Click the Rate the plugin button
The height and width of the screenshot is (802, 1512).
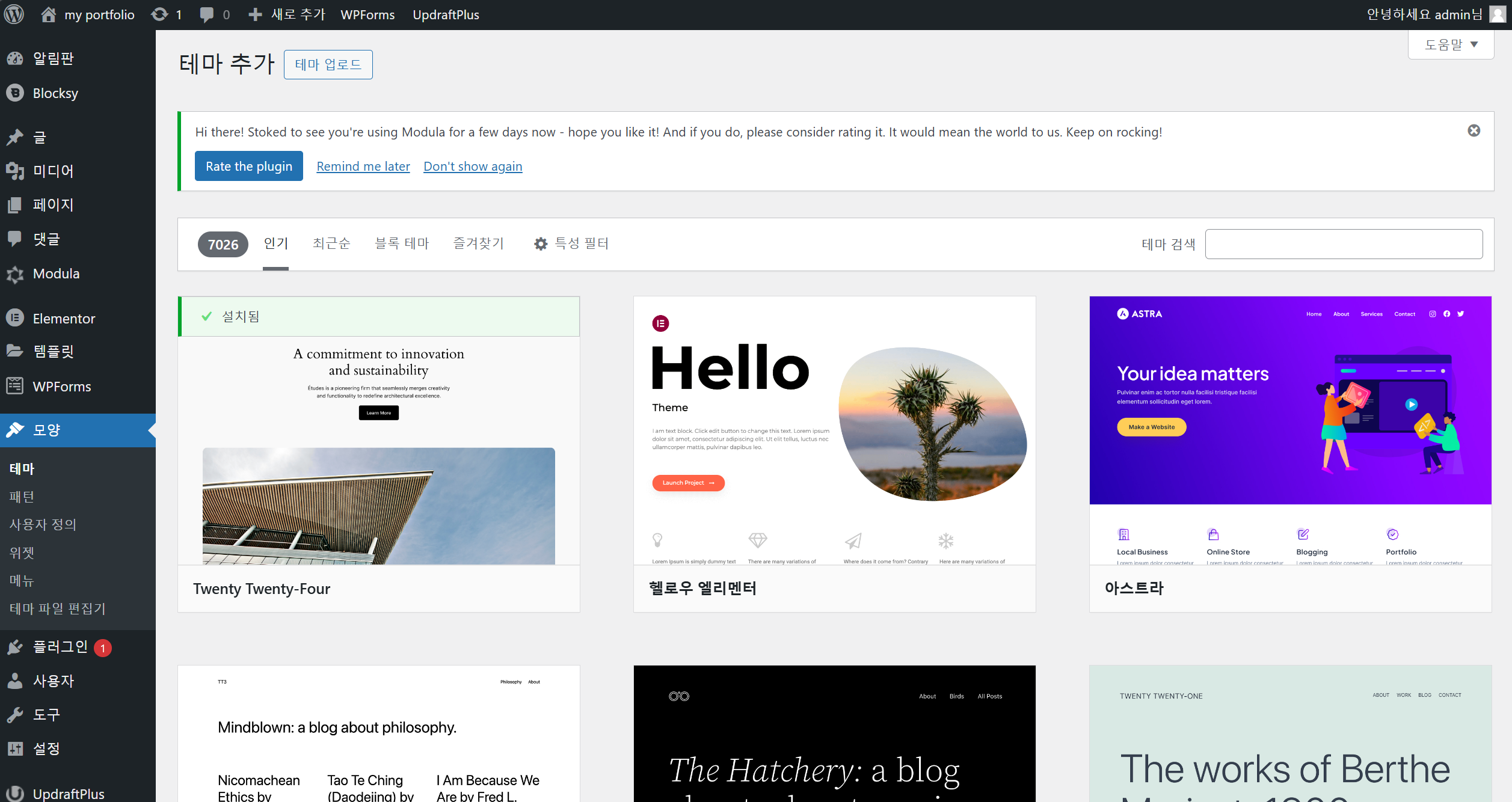248,166
